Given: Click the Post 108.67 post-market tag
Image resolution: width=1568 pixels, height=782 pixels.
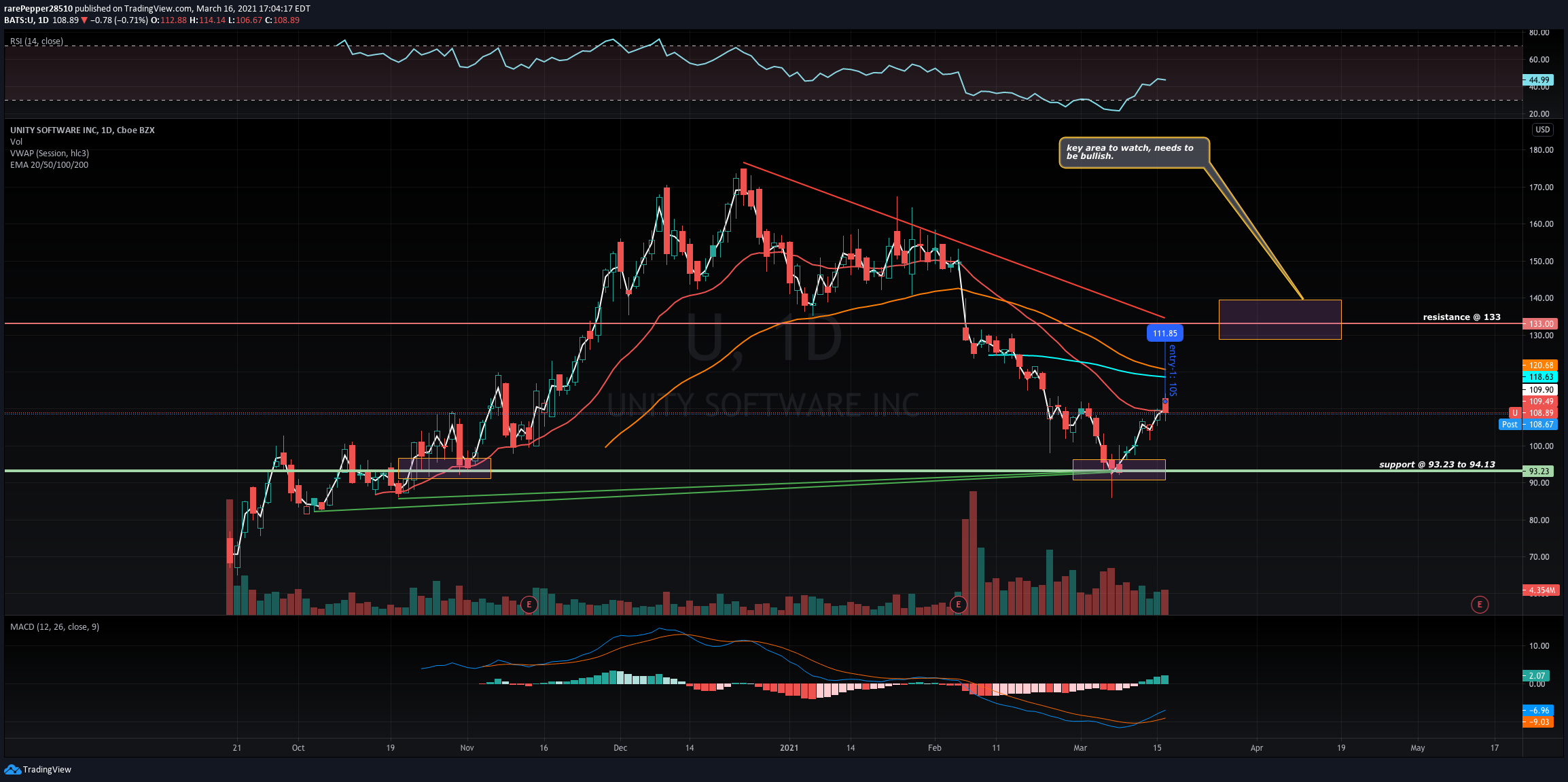Looking at the screenshot, I should coord(1529,425).
